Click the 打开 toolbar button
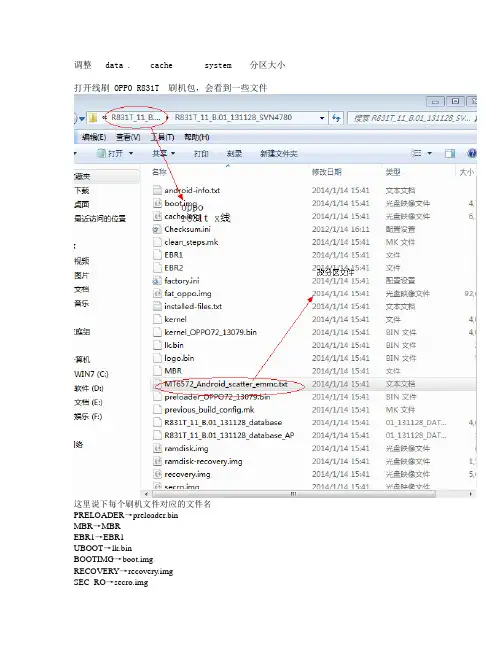 tap(110, 154)
